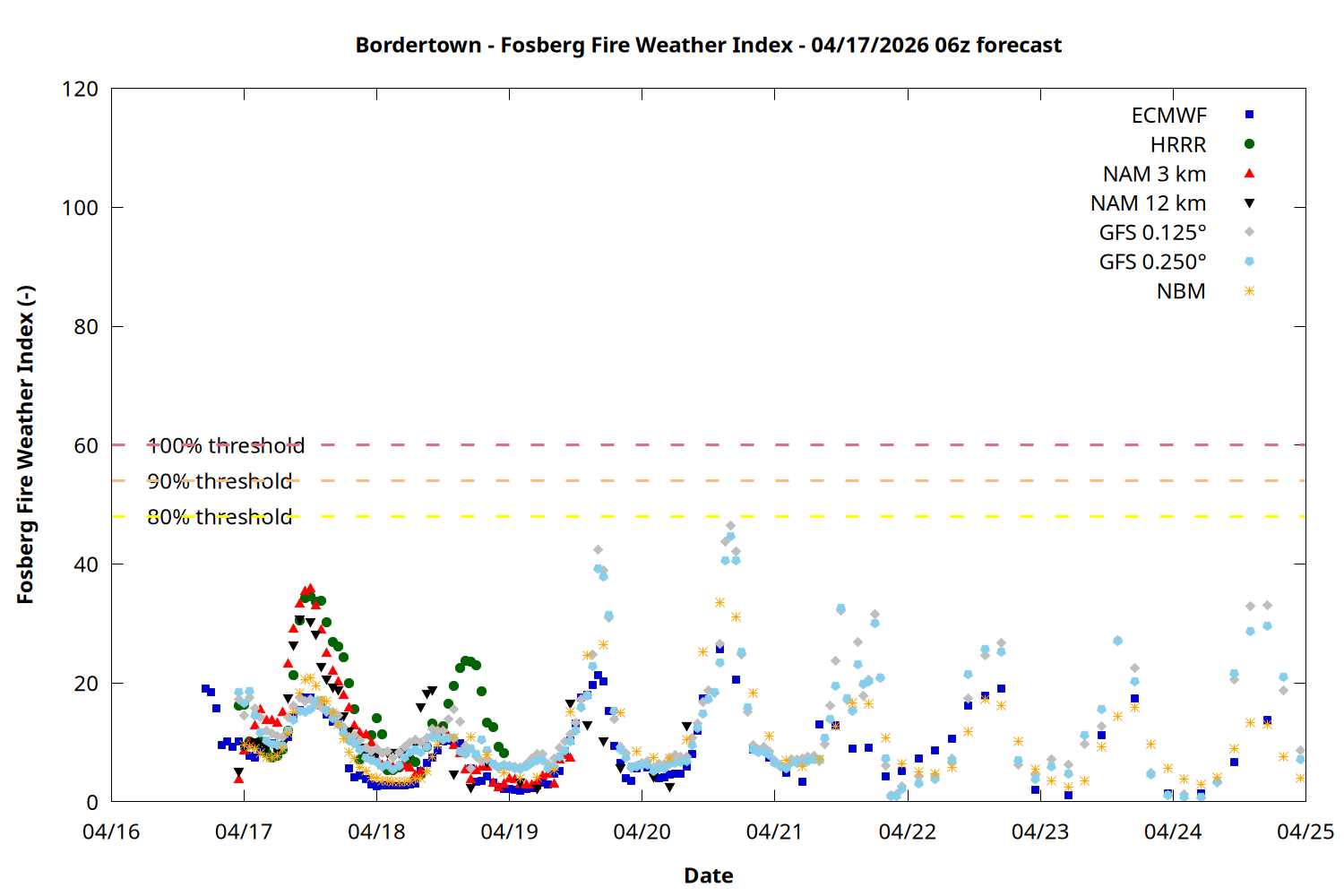The image size is (1344, 896).
Task: Click the 100% threshold label
Action: point(226,445)
